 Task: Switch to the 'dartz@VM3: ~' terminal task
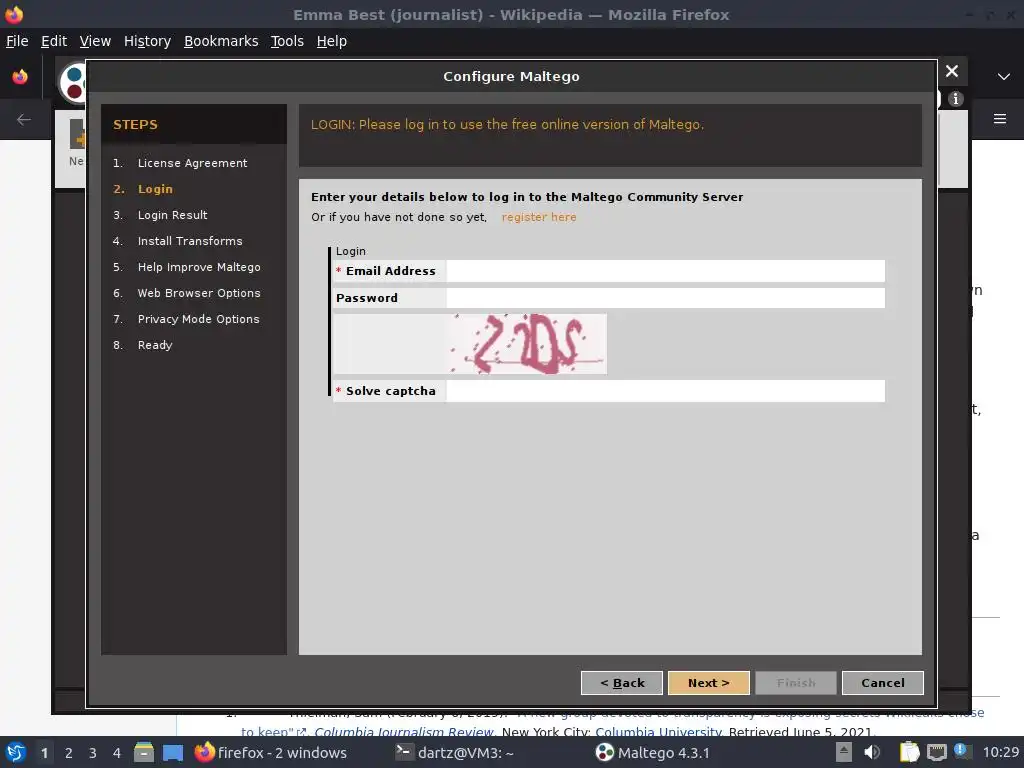click(x=455, y=752)
